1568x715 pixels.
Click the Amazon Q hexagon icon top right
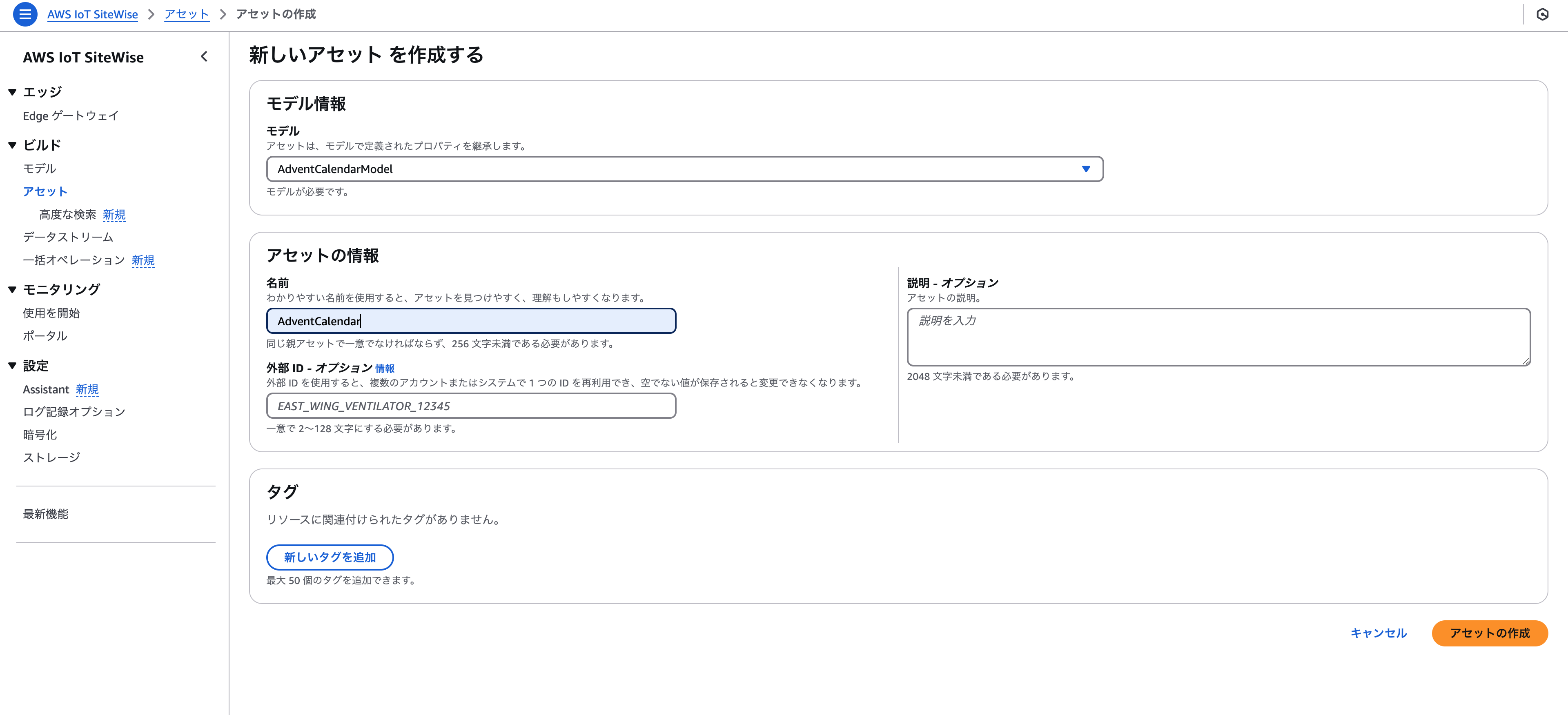point(1543,14)
